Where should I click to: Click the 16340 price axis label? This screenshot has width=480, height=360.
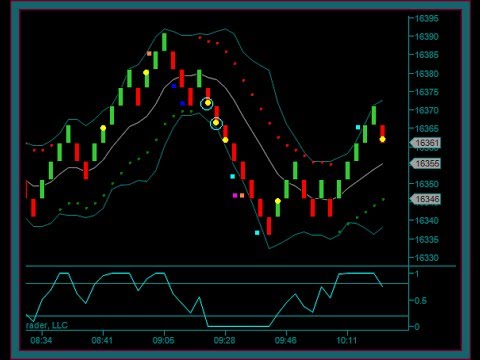click(426, 220)
